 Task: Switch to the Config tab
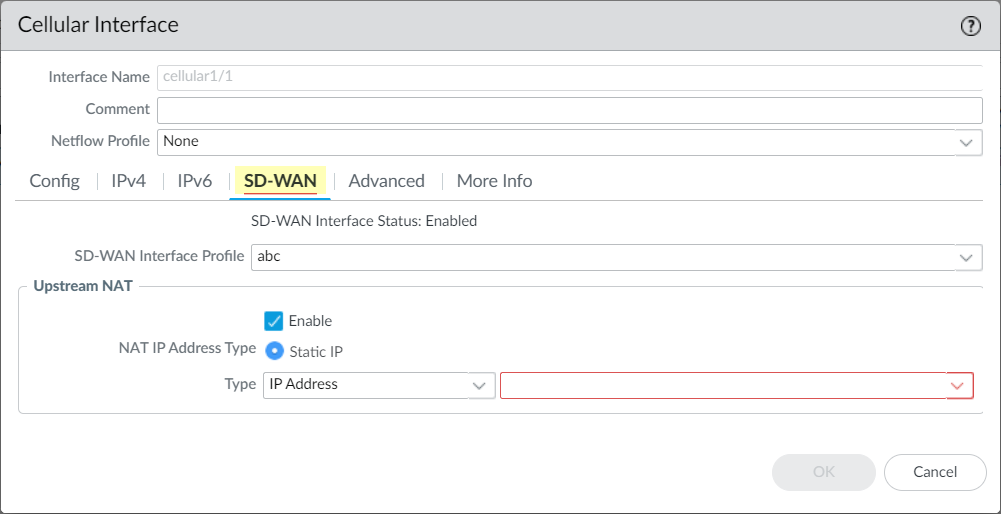tap(55, 181)
